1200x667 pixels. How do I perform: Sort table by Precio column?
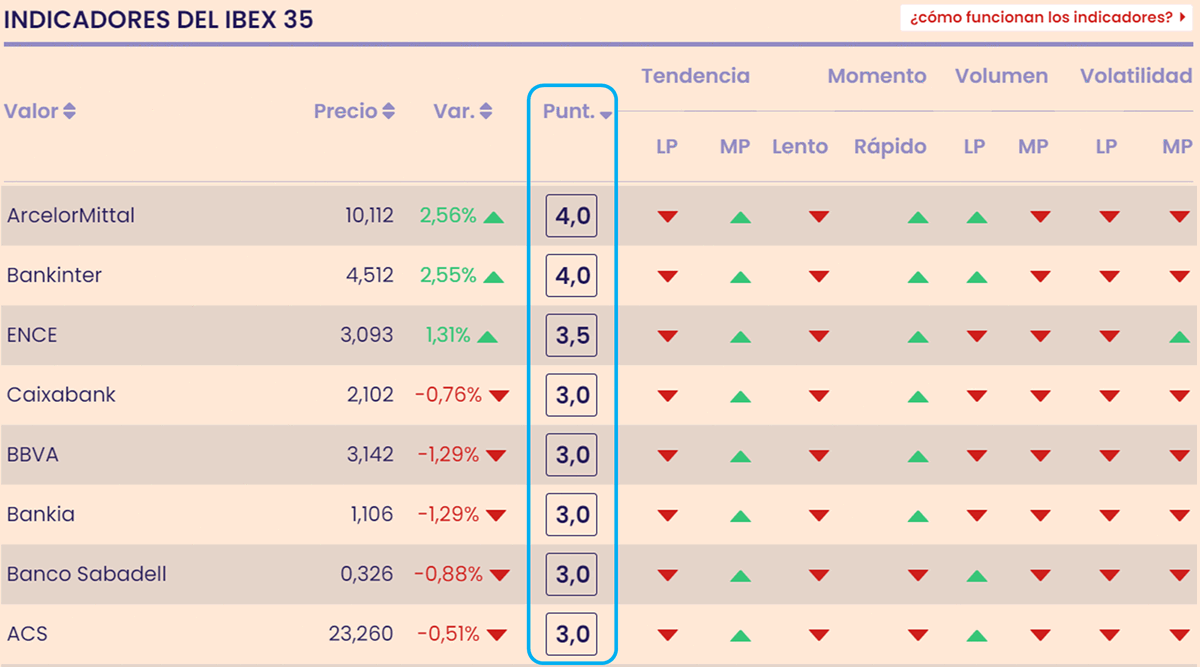point(354,111)
